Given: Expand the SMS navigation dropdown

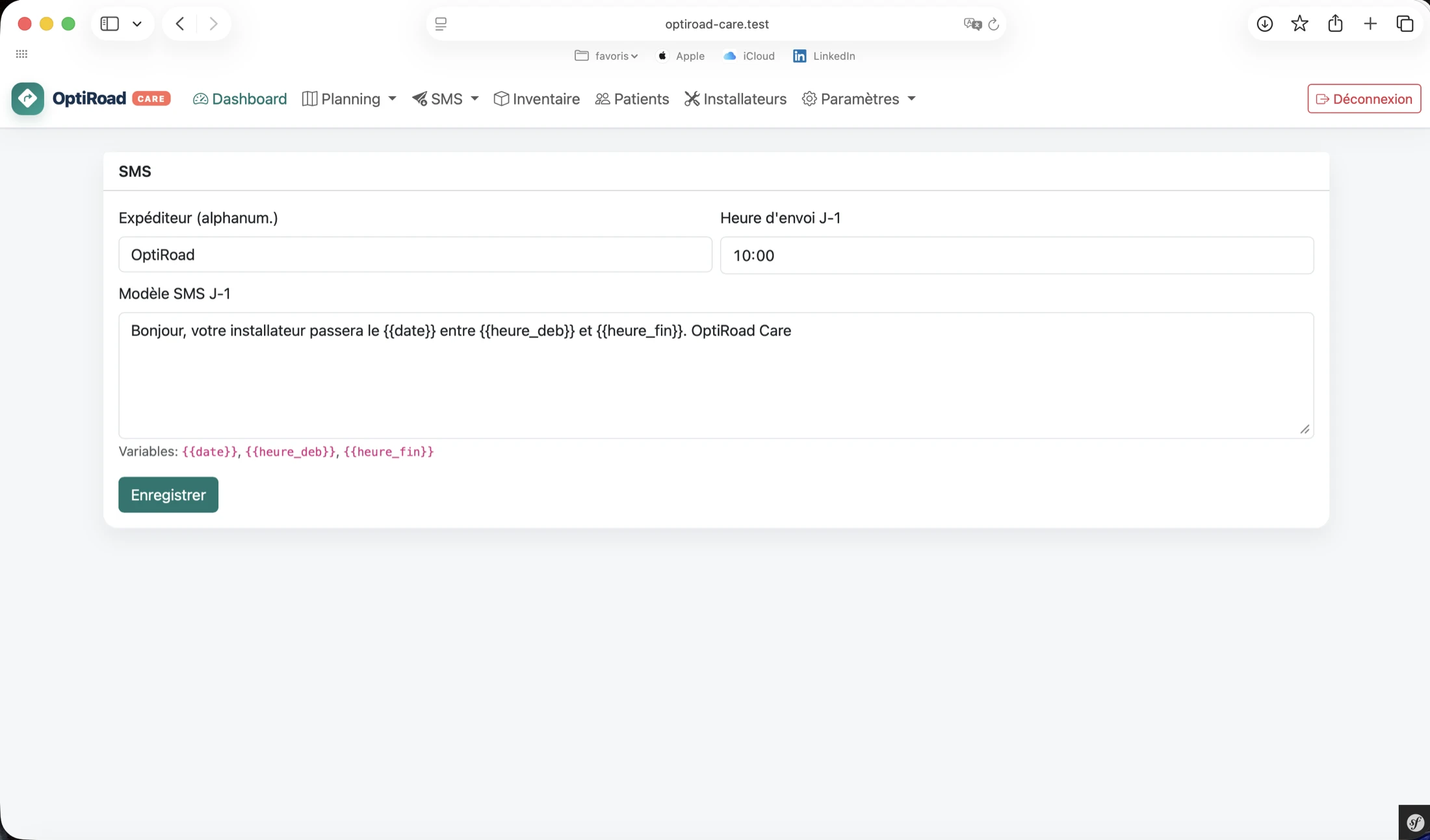Looking at the screenshot, I should coord(445,99).
